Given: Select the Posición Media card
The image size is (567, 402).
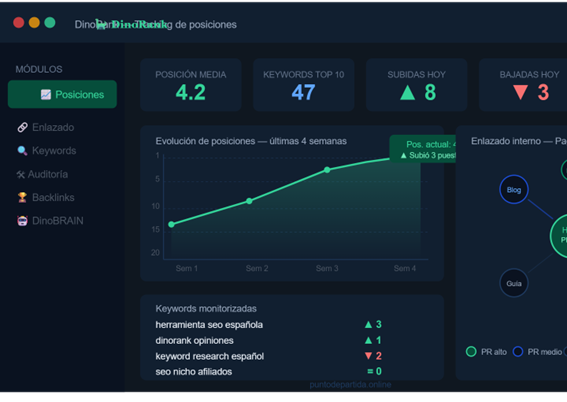Looking at the screenshot, I should (x=191, y=85).
